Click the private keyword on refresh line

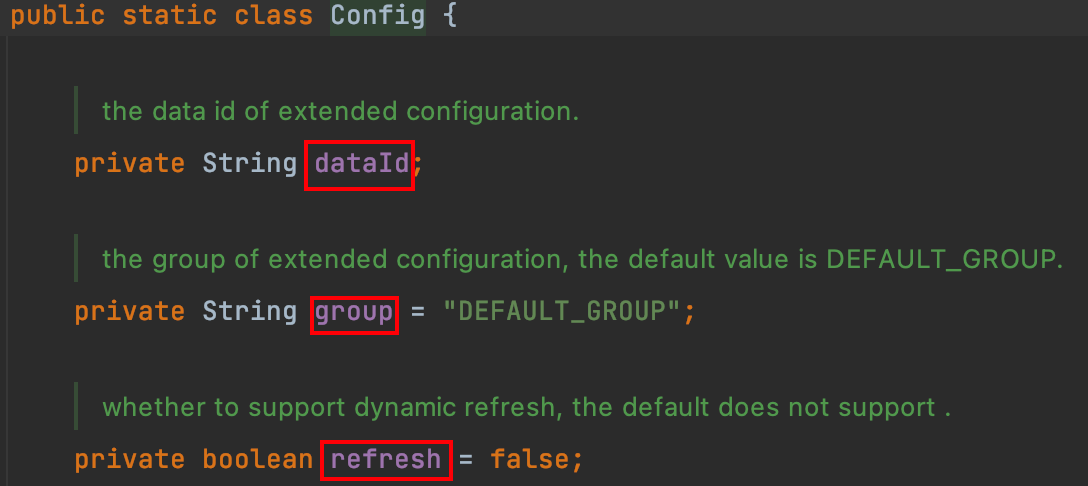[129, 459]
